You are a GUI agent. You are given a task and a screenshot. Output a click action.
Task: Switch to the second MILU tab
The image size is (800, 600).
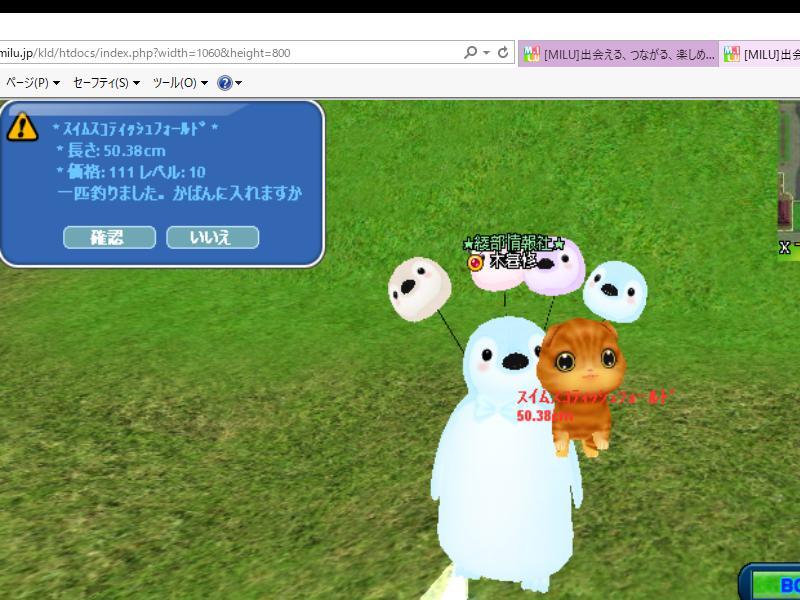762,54
